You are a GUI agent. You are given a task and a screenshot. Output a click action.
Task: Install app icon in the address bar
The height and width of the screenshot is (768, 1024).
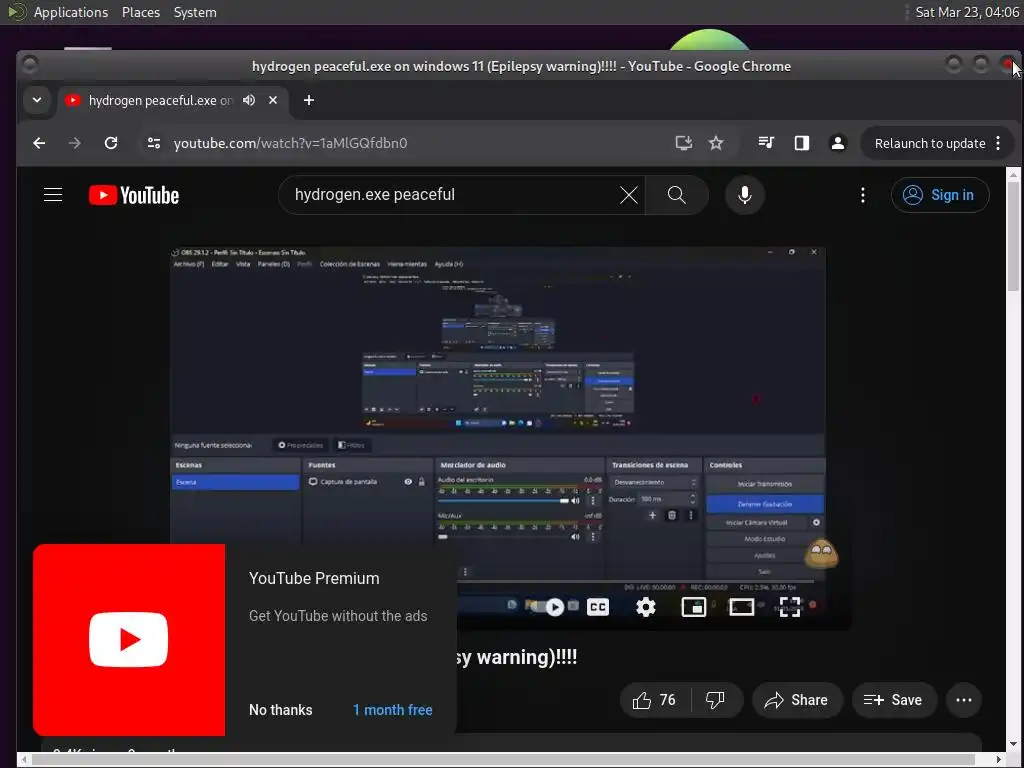point(683,143)
